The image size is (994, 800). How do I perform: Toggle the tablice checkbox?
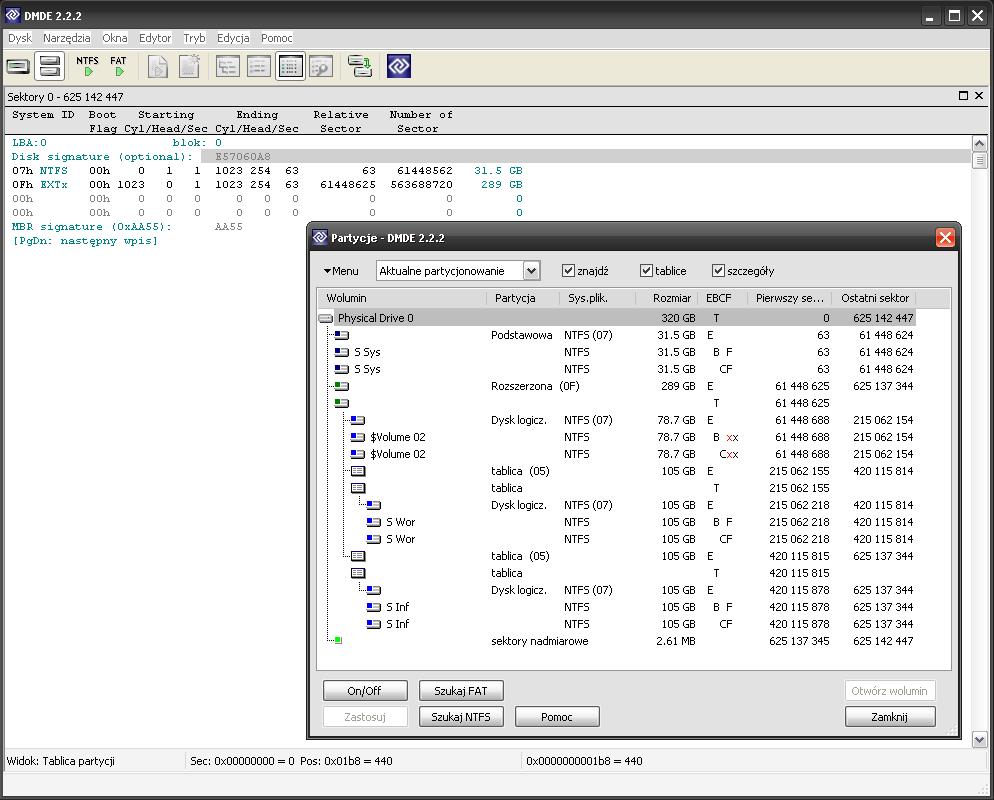point(646,271)
